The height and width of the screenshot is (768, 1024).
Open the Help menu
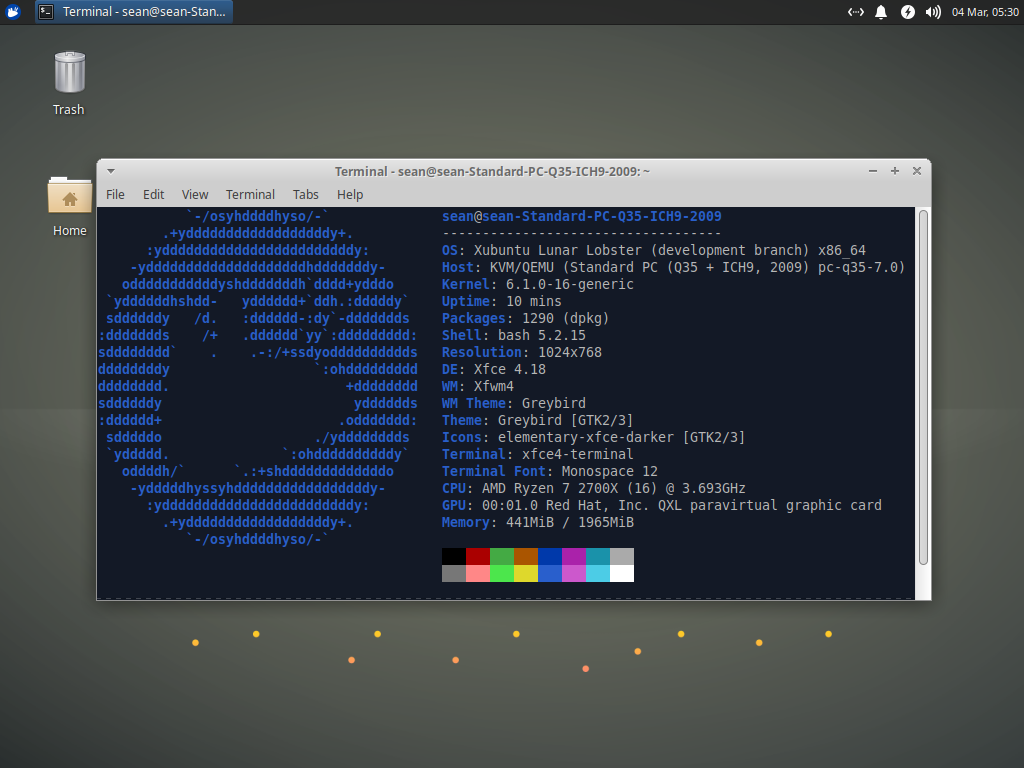pos(350,194)
